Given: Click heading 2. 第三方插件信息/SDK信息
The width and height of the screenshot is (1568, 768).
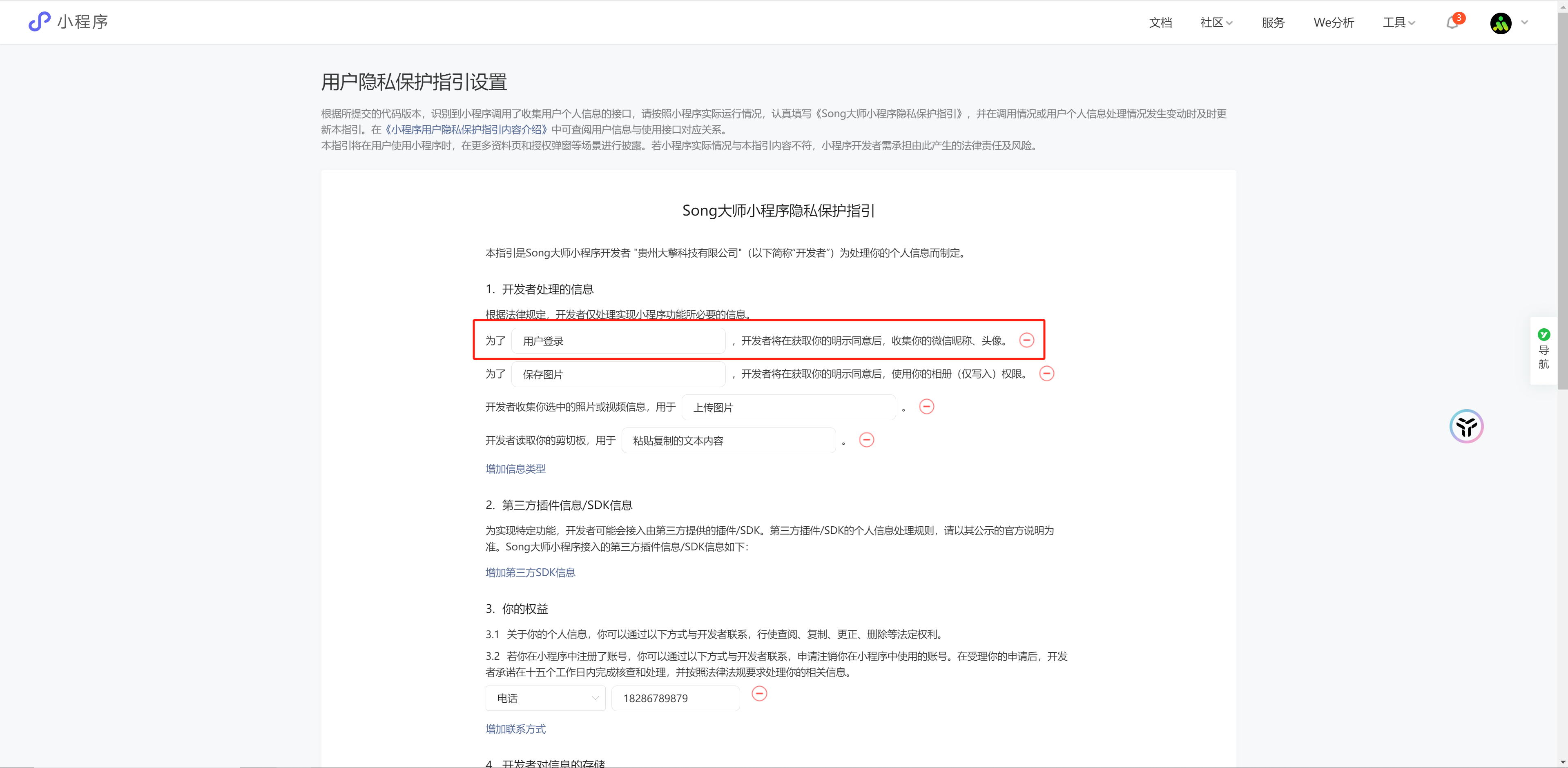Looking at the screenshot, I should (x=559, y=505).
